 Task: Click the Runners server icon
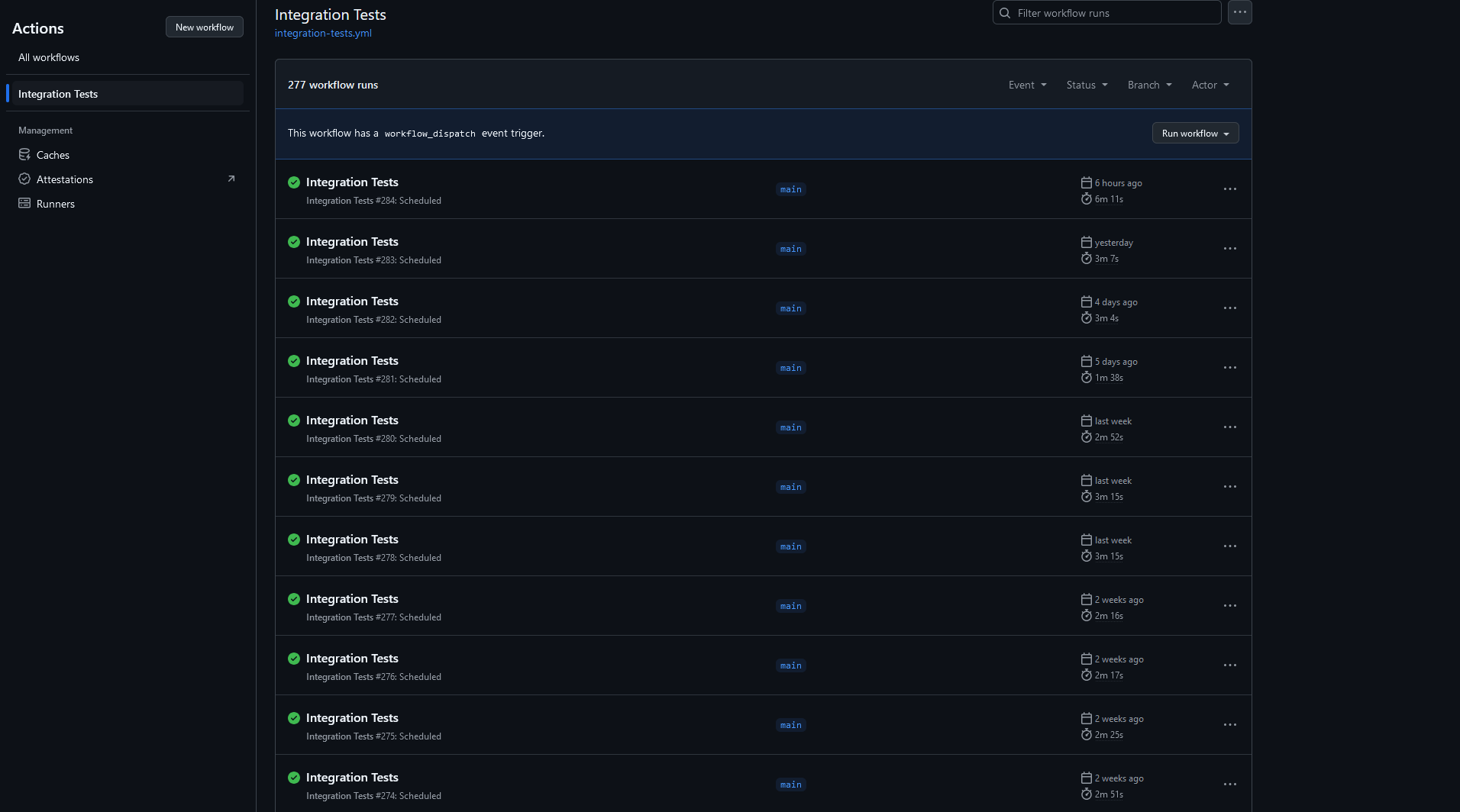pyautogui.click(x=24, y=204)
